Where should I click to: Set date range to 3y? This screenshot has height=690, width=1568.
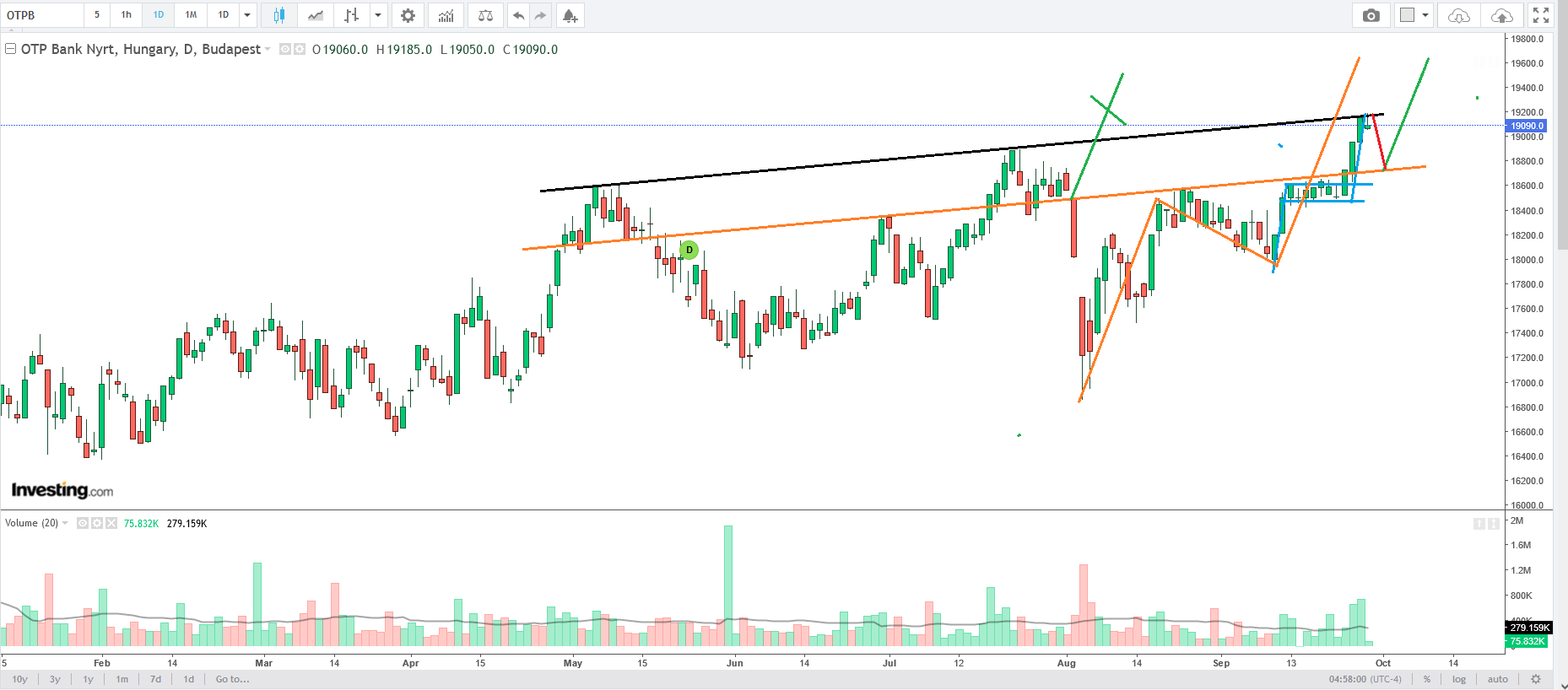tap(55, 679)
